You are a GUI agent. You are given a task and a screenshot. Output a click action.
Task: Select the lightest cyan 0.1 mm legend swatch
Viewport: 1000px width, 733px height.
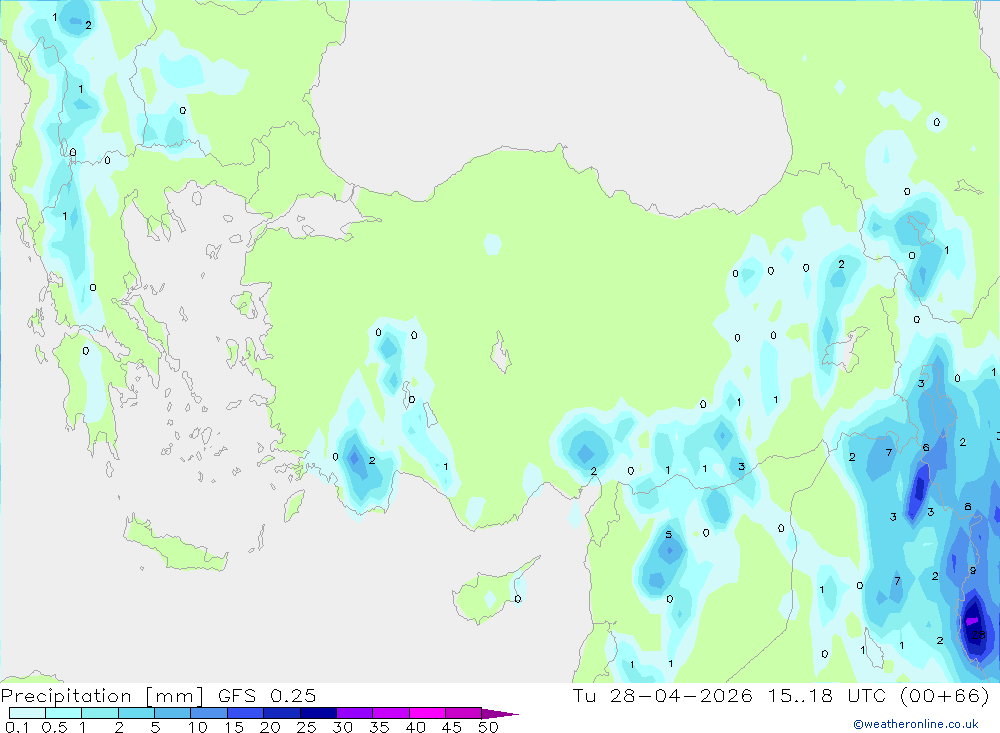click(x=27, y=713)
